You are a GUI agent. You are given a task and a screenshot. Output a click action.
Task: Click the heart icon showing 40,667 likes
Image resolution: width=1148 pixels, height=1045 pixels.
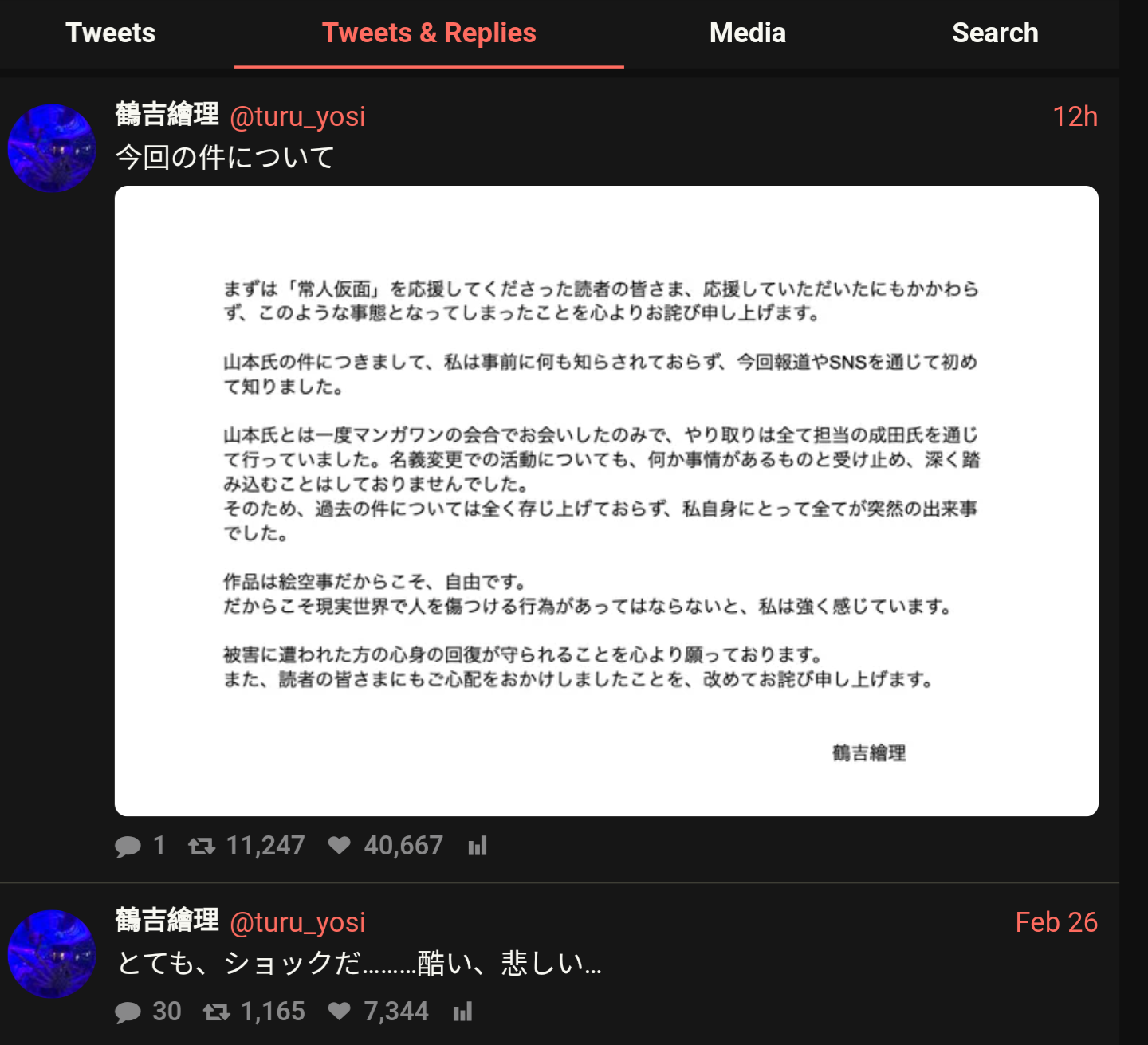tap(340, 845)
